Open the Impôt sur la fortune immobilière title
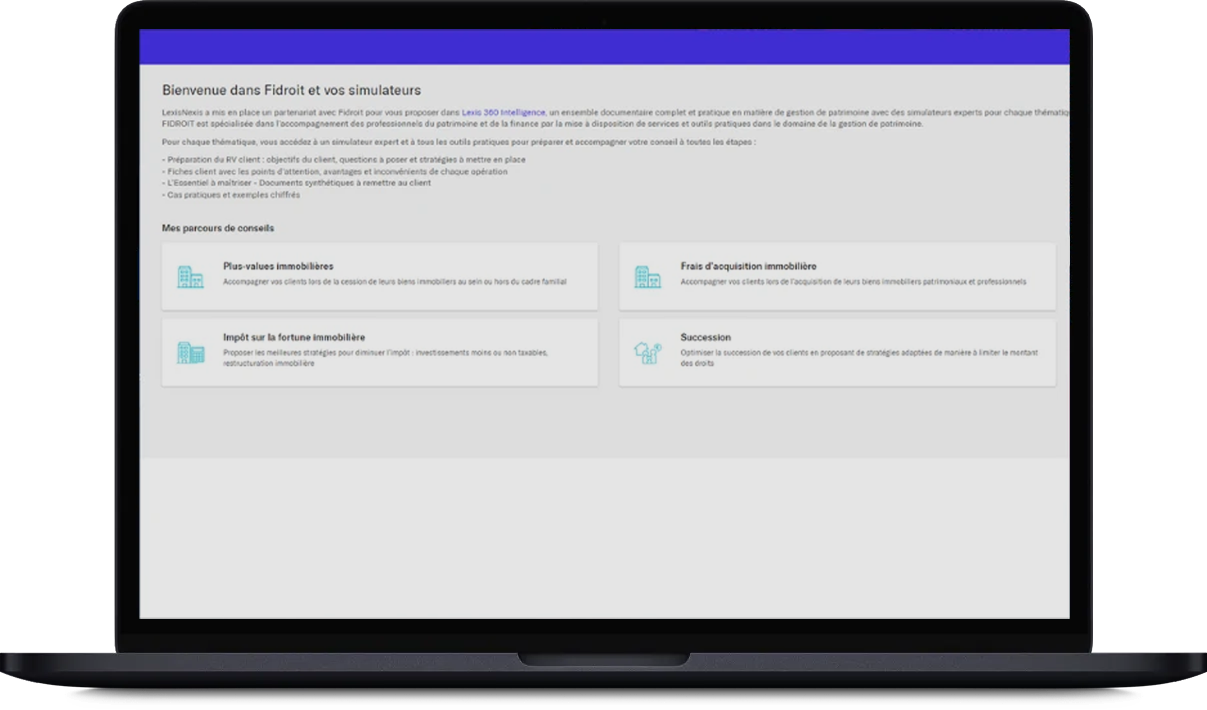The height and width of the screenshot is (710, 1207). click(x=294, y=338)
